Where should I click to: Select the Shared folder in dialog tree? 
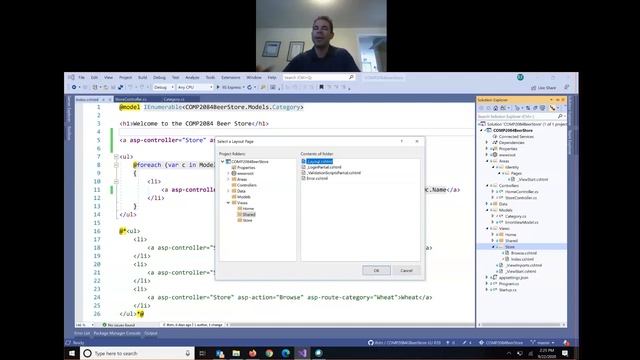pos(246,214)
